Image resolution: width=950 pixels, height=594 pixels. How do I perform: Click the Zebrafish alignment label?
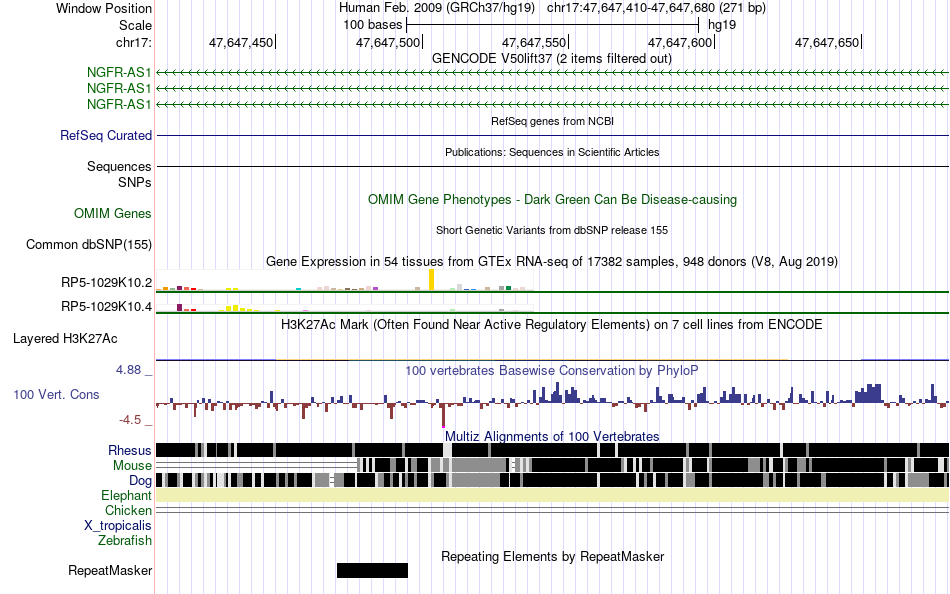125,540
